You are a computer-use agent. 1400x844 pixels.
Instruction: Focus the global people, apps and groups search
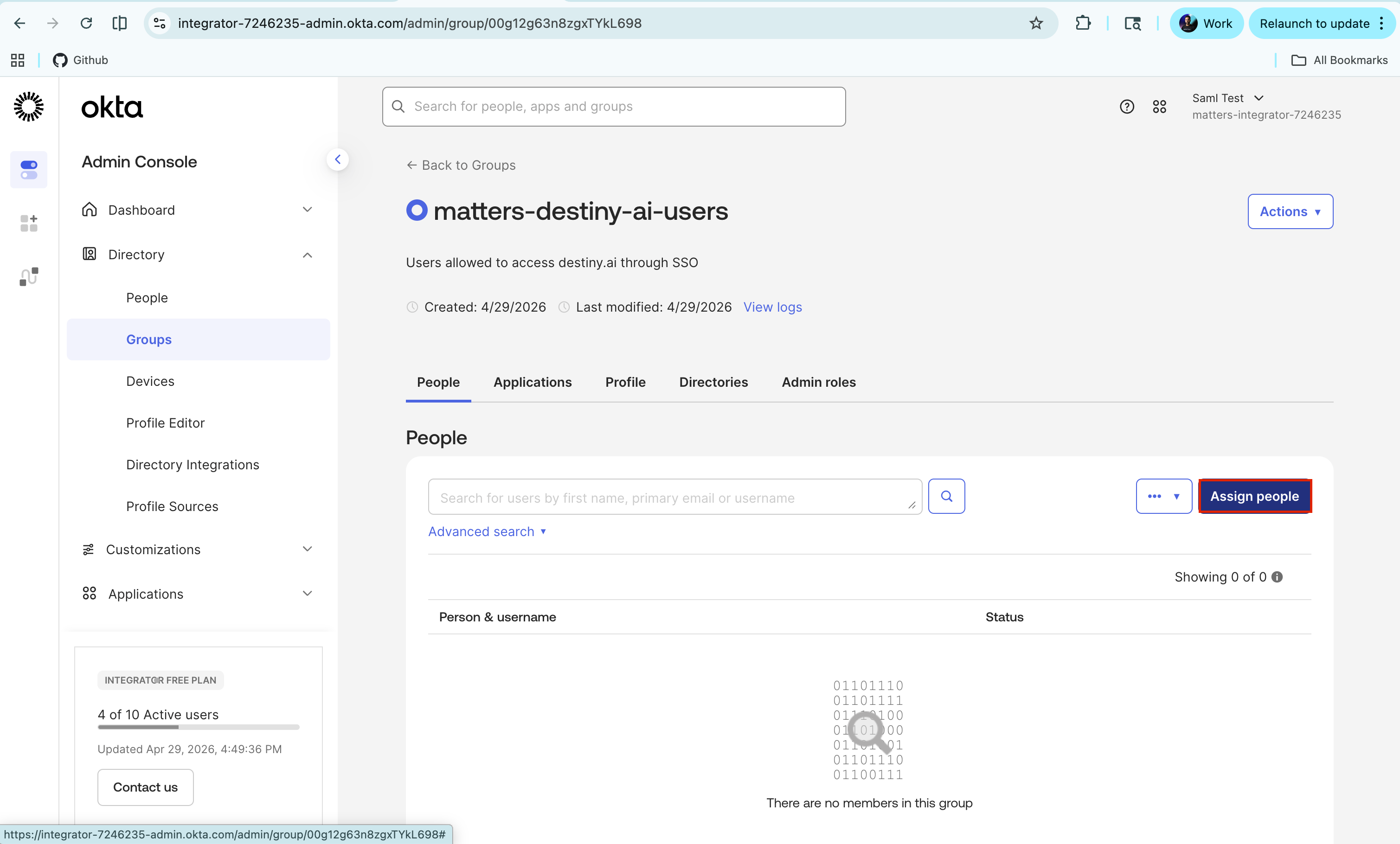point(614,106)
